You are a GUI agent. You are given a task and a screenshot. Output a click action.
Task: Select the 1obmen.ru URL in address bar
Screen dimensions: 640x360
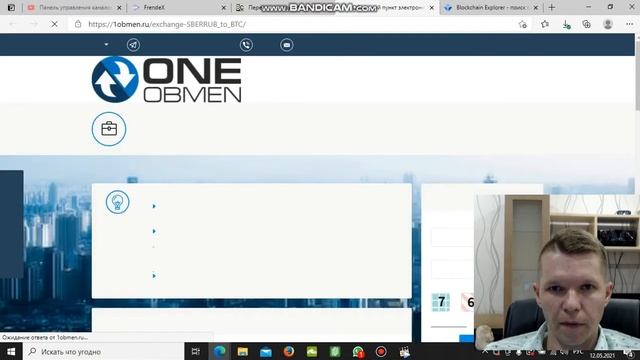[x=167, y=24]
